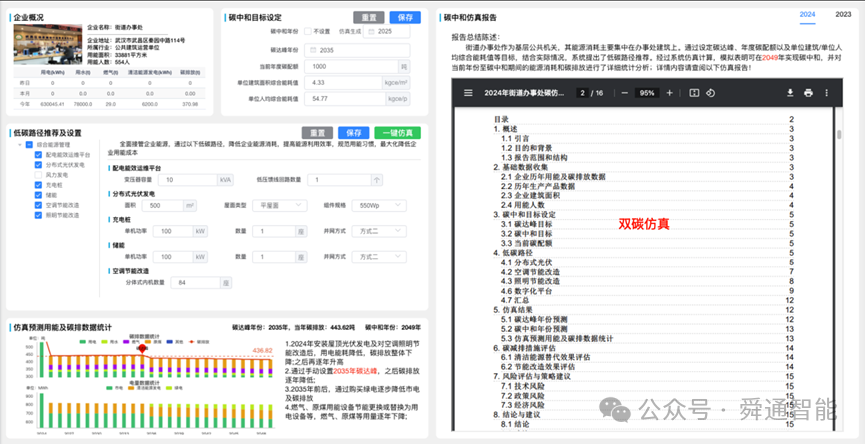
Task: Click the PDF zoom in plus icon
Action: (669, 93)
